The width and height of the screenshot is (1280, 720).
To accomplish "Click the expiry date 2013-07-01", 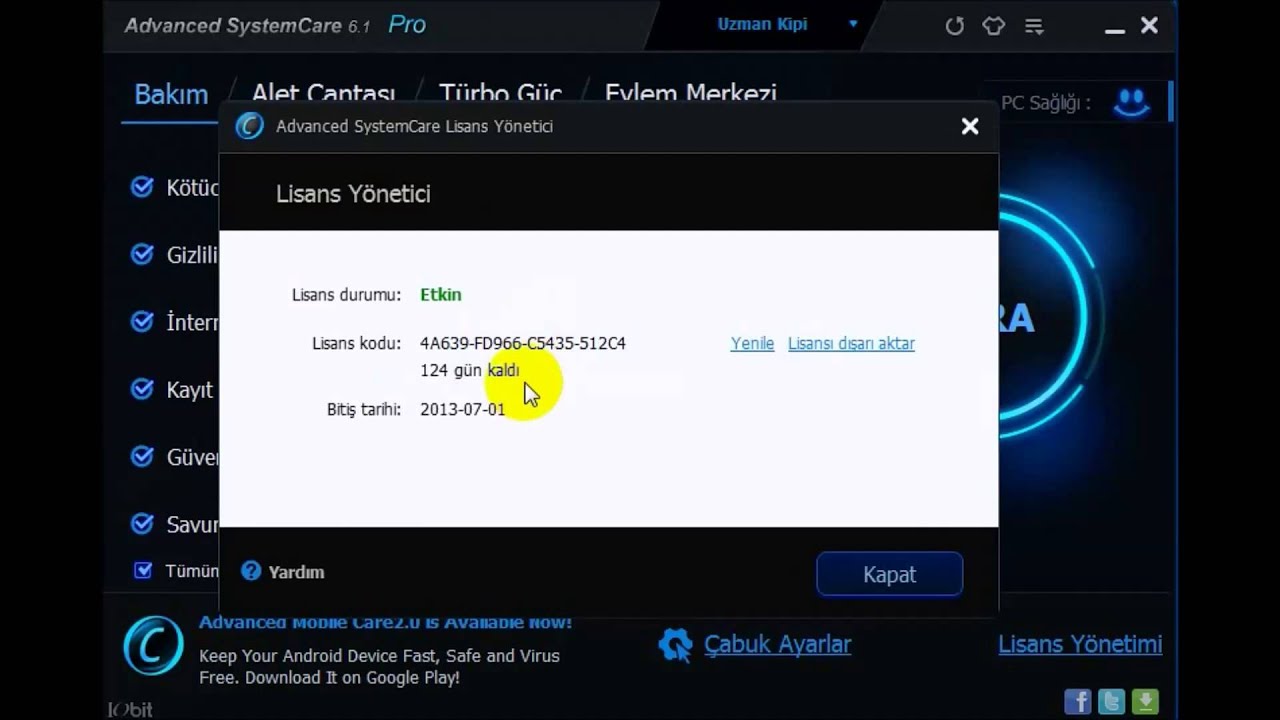I will click(463, 409).
